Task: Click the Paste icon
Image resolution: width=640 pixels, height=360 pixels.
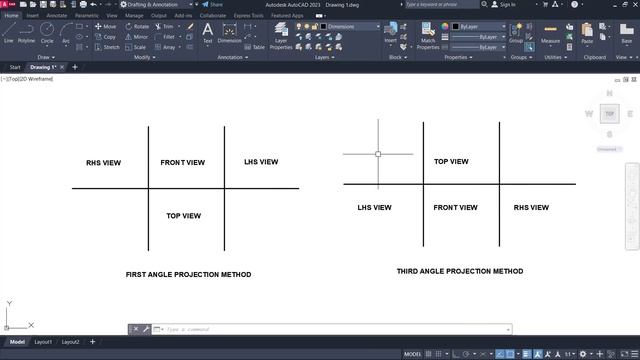Action: coord(587,33)
